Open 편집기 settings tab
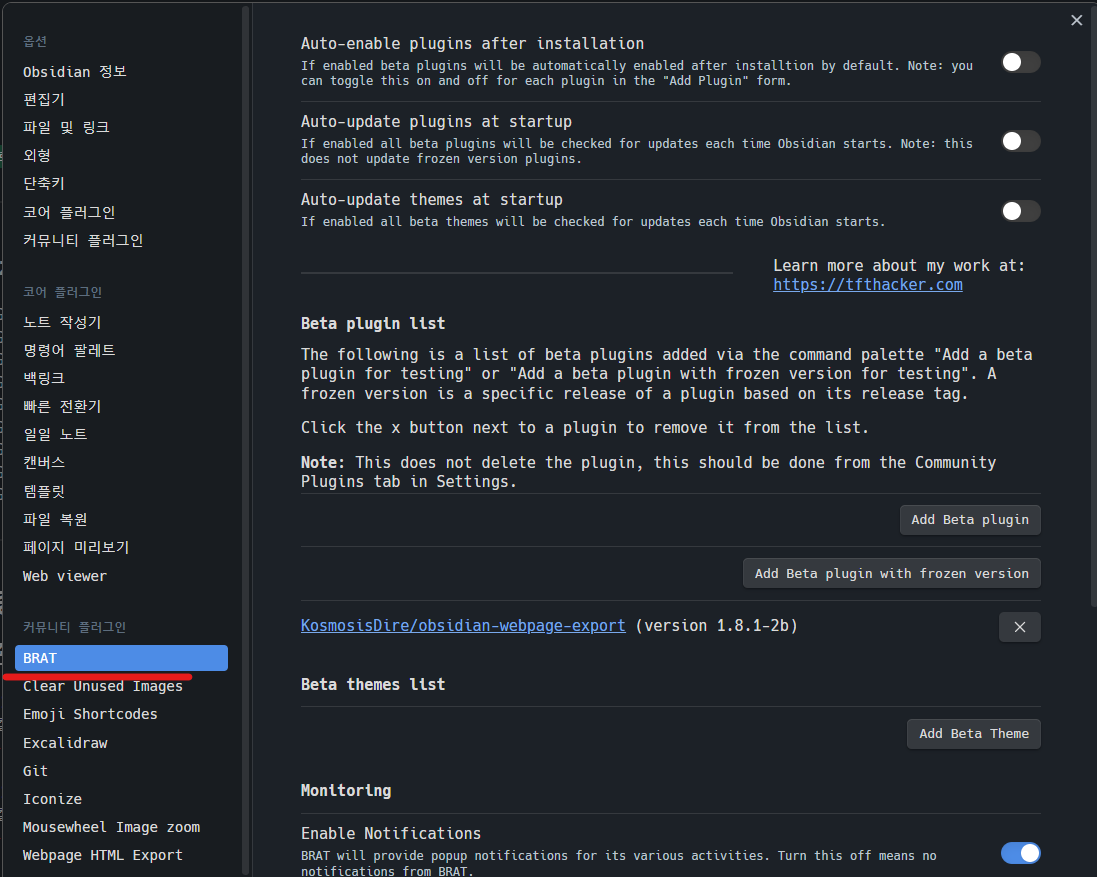This screenshot has height=877, width=1097. [121, 99]
